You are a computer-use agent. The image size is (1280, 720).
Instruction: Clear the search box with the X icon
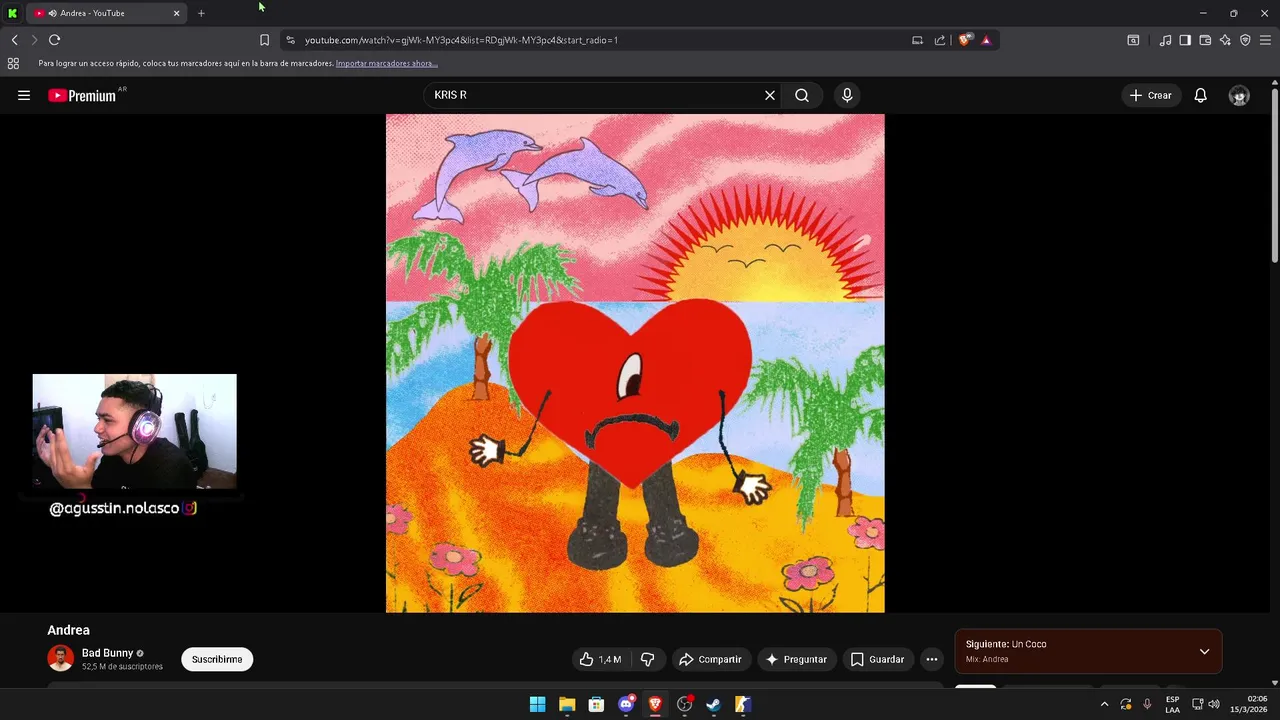pos(770,95)
